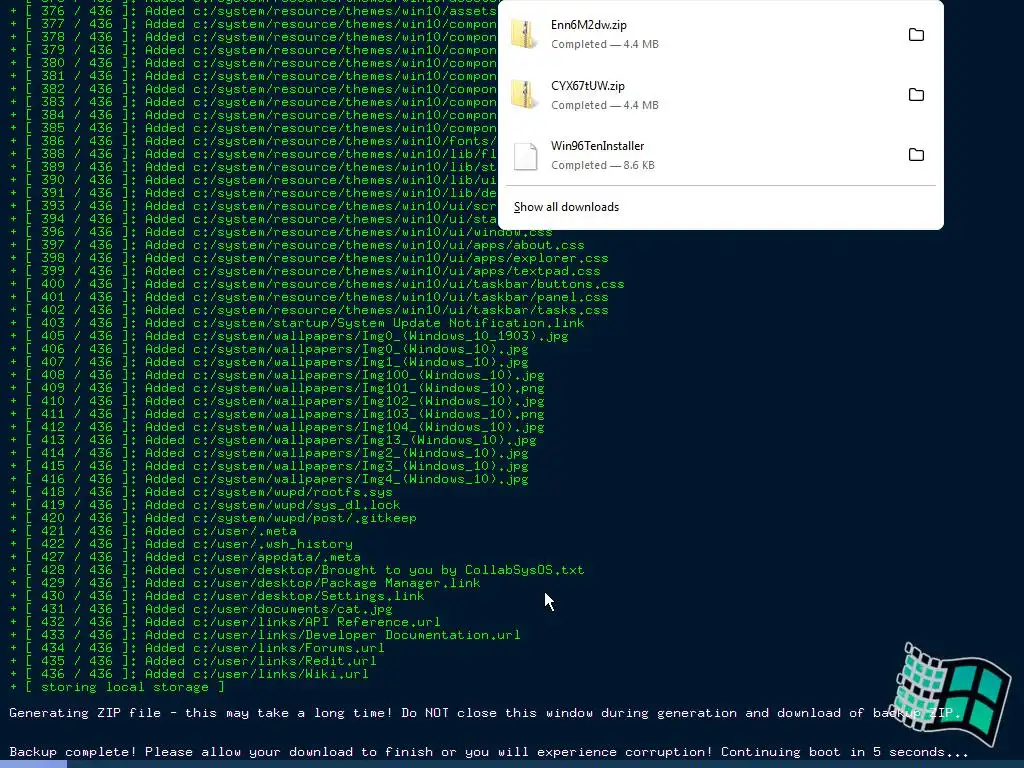Click log line 421 'c:/user/.meta'
1024x768 pixels.
point(153,530)
